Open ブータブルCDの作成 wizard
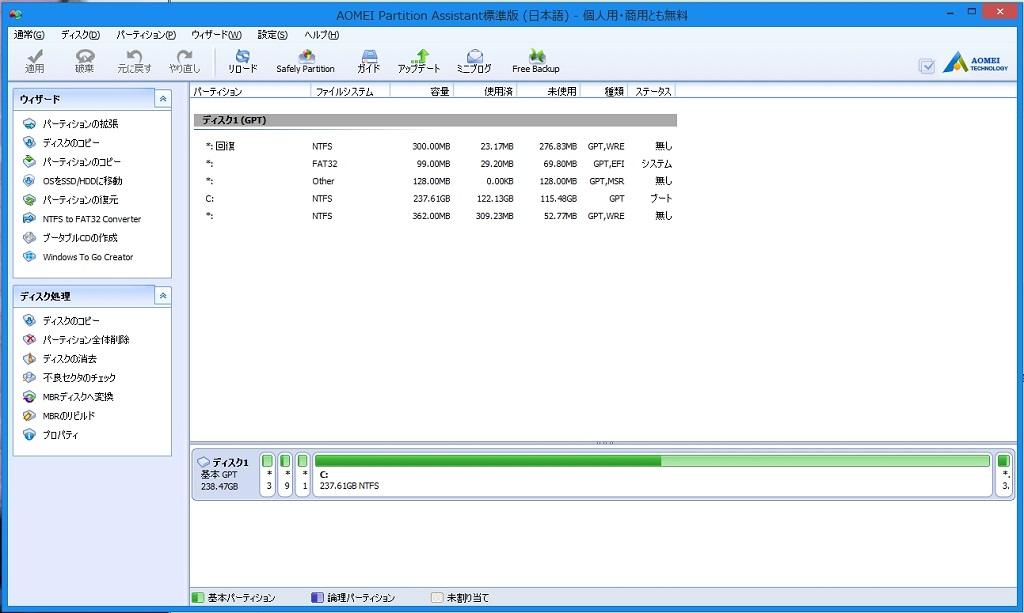The height and width of the screenshot is (613, 1024). pos(70,238)
